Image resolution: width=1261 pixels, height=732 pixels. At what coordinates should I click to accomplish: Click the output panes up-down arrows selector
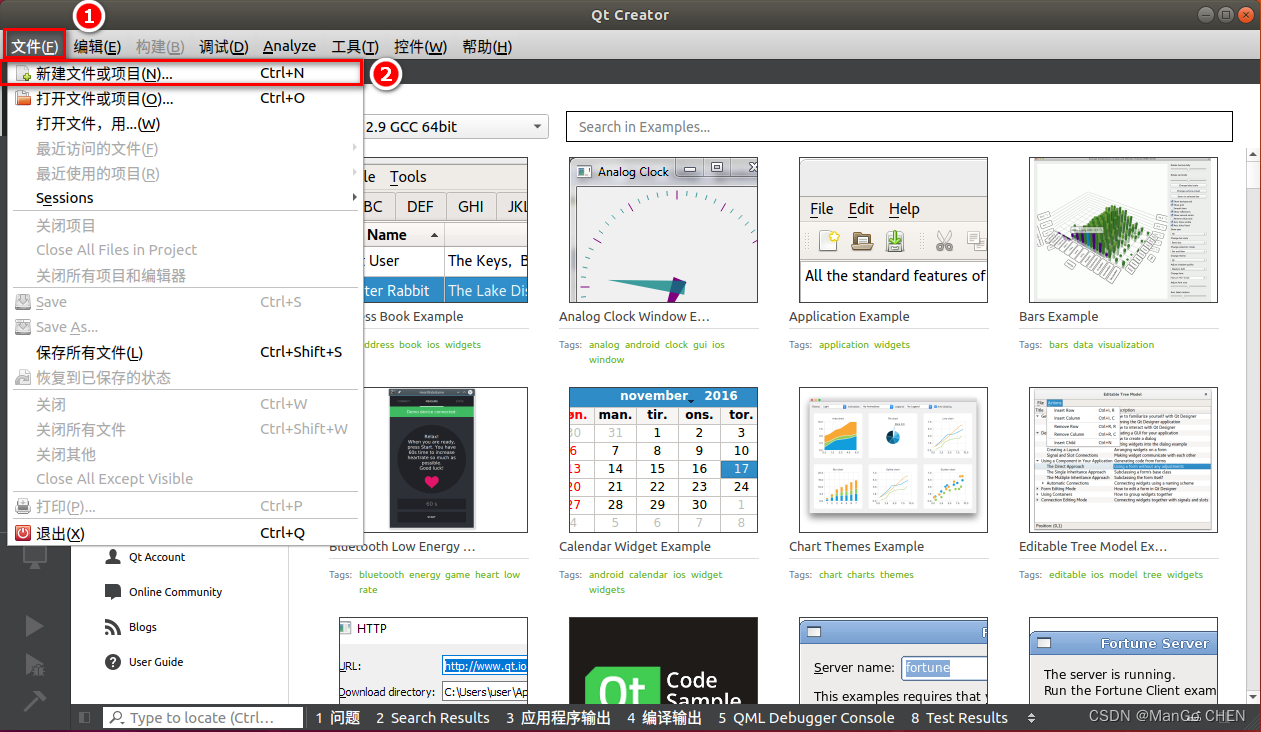click(1032, 718)
